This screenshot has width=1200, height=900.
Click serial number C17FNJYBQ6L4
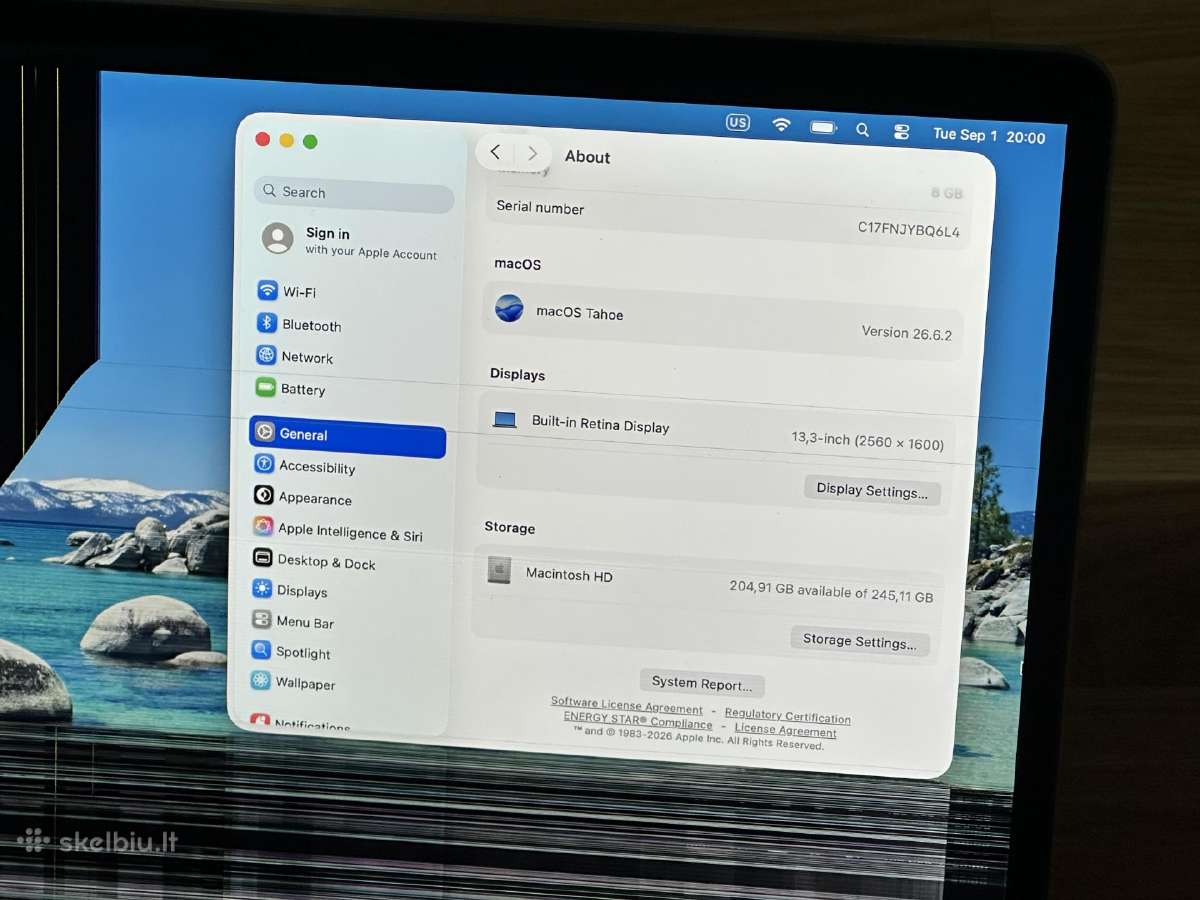click(x=908, y=230)
